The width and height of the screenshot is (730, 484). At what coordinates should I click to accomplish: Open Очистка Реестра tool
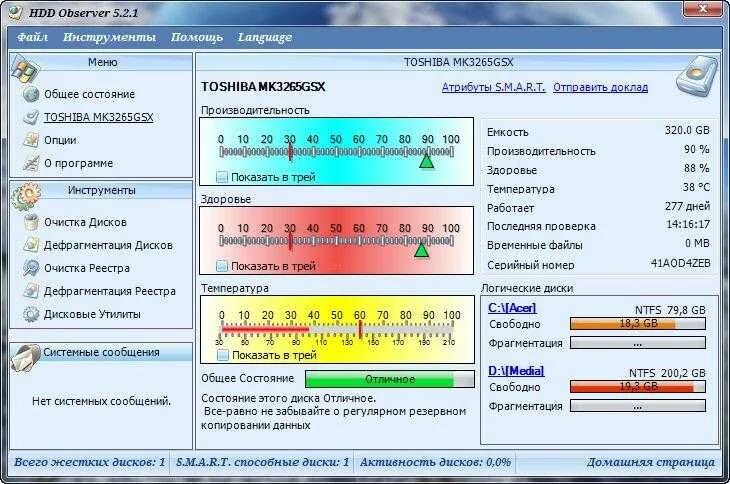point(87,268)
